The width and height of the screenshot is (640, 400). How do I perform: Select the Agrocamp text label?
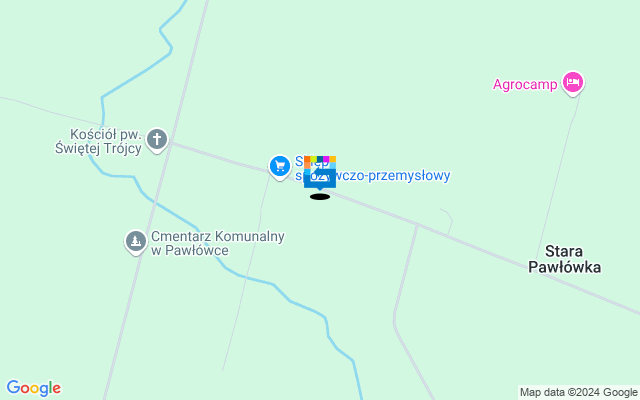tap(525, 84)
